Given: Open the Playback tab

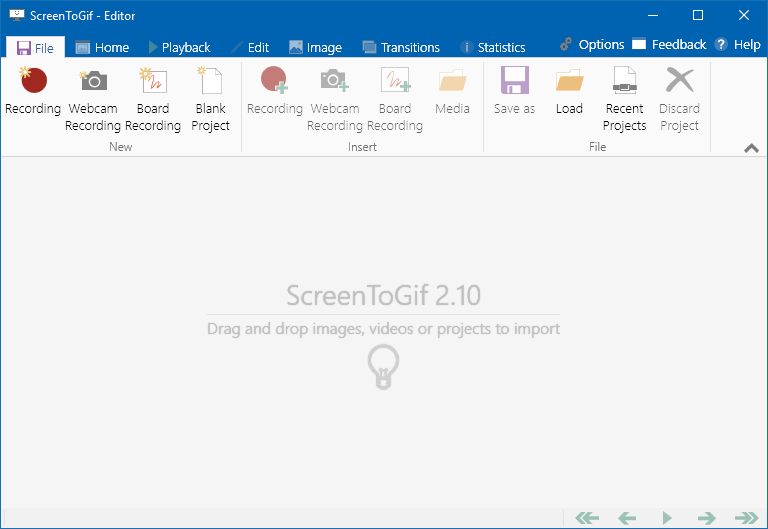Looking at the screenshot, I should point(179,48).
